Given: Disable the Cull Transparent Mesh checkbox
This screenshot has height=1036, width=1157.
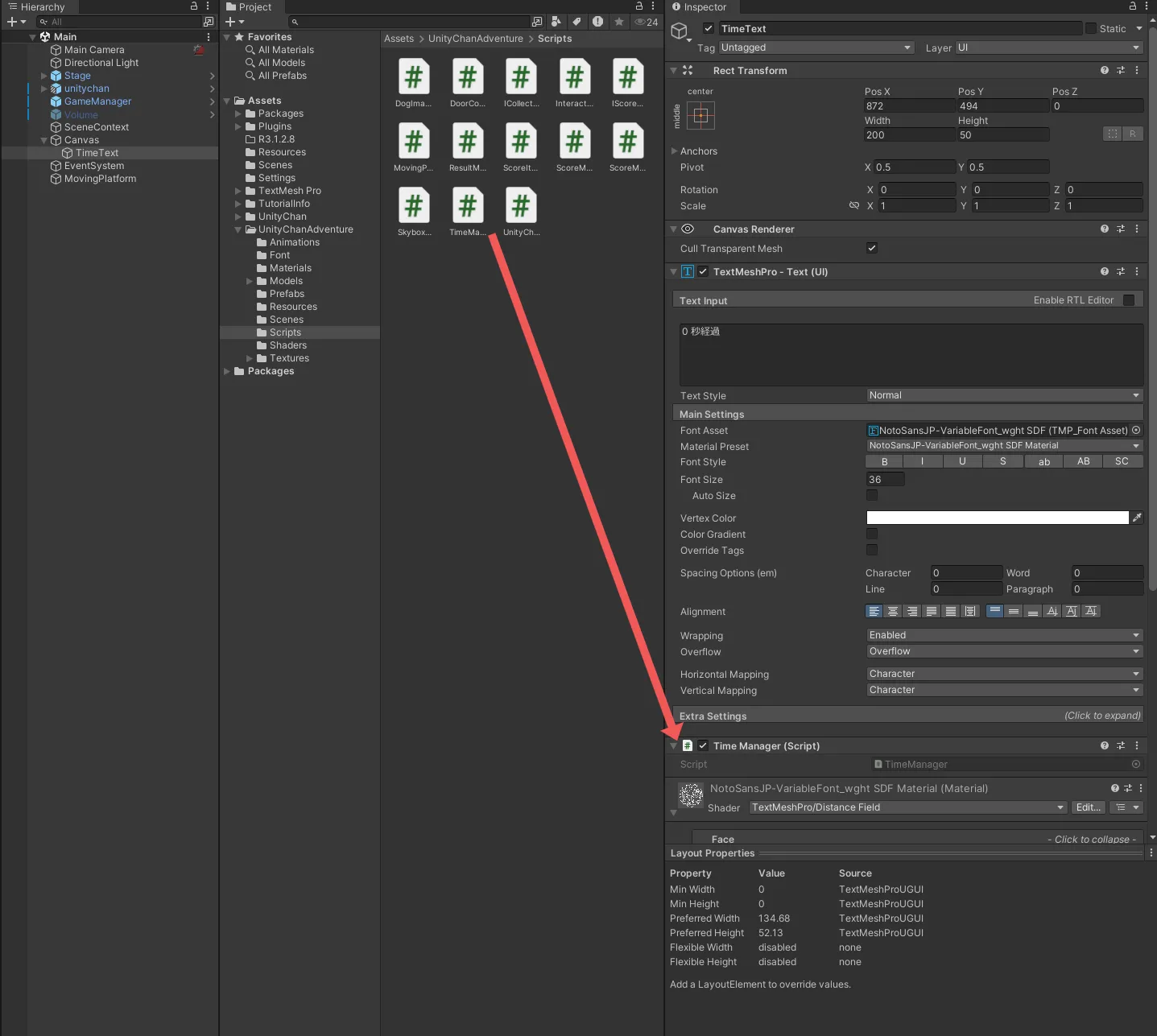Looking at the screenshot, I should point(871,248).
